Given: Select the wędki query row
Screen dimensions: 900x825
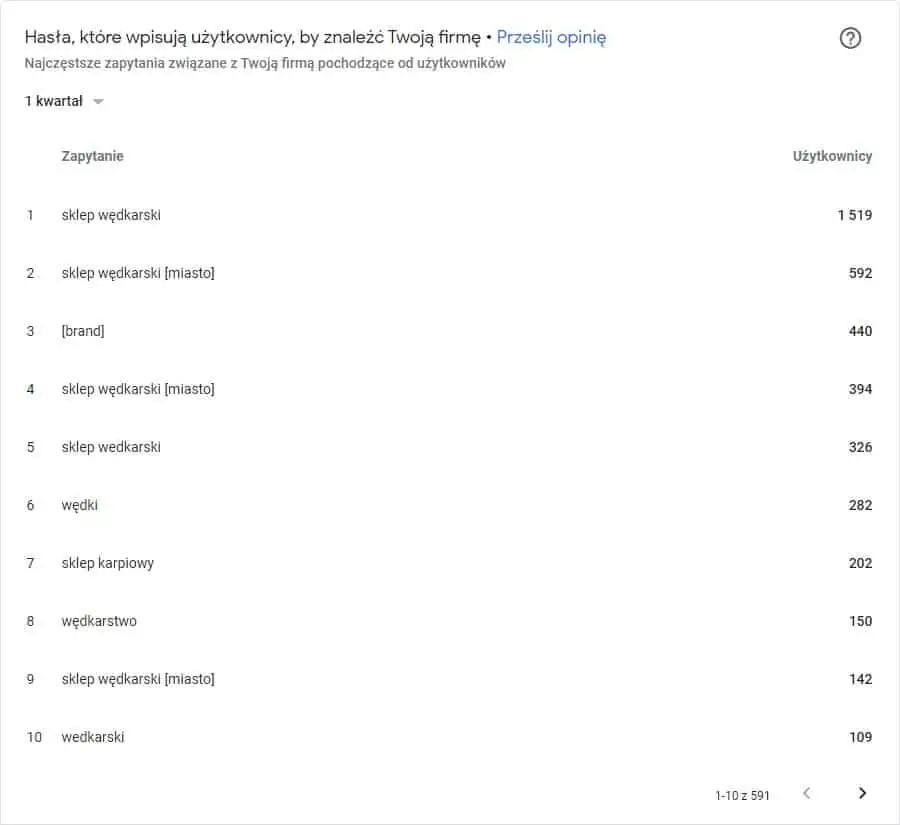Looking at the screenshot, I should click(x=448, y=505).
